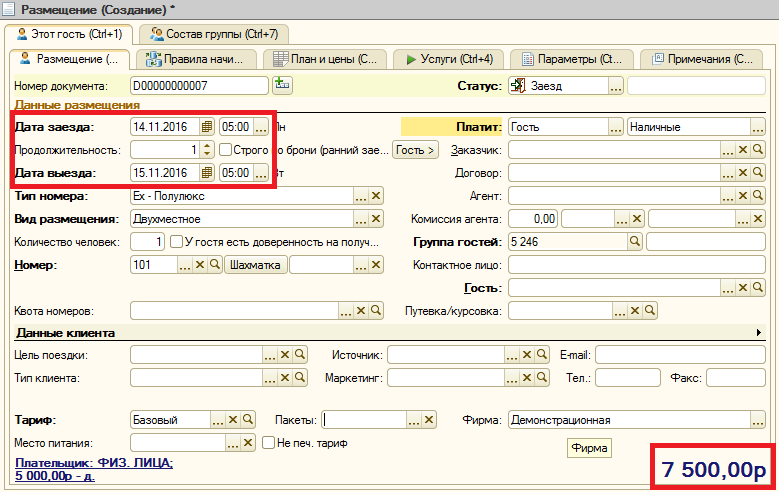Screen dimensions: 779x492
Task: Open the Услуги tab
Action: [449, 59]
